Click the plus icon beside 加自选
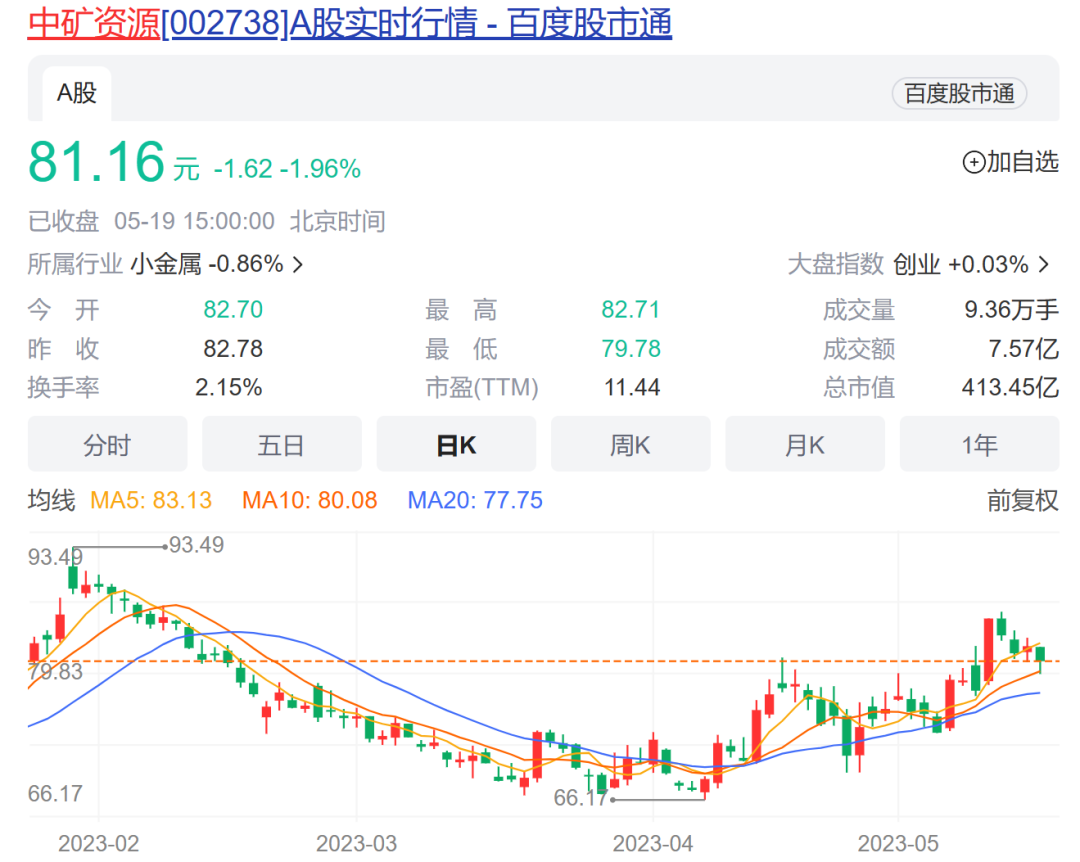This screenshot has width=1080, height=862. click(x=973, y=163)
